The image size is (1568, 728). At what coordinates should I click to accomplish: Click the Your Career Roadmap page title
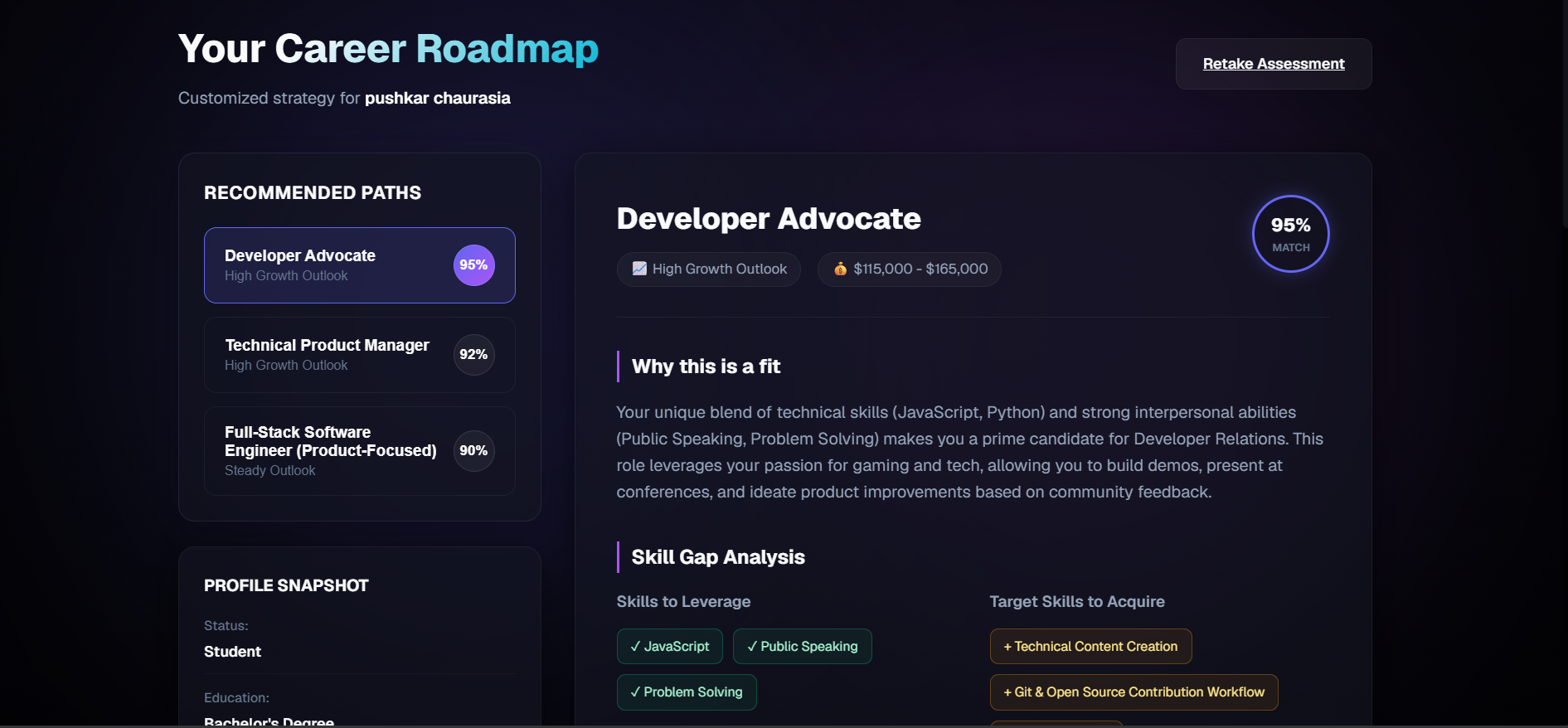pos(388,49)
